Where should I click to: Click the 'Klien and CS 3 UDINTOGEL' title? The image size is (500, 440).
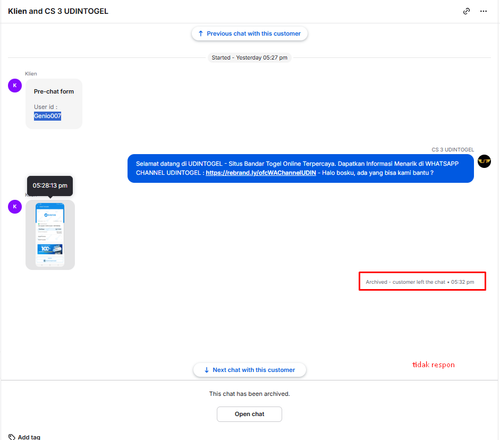coord(58,11)
